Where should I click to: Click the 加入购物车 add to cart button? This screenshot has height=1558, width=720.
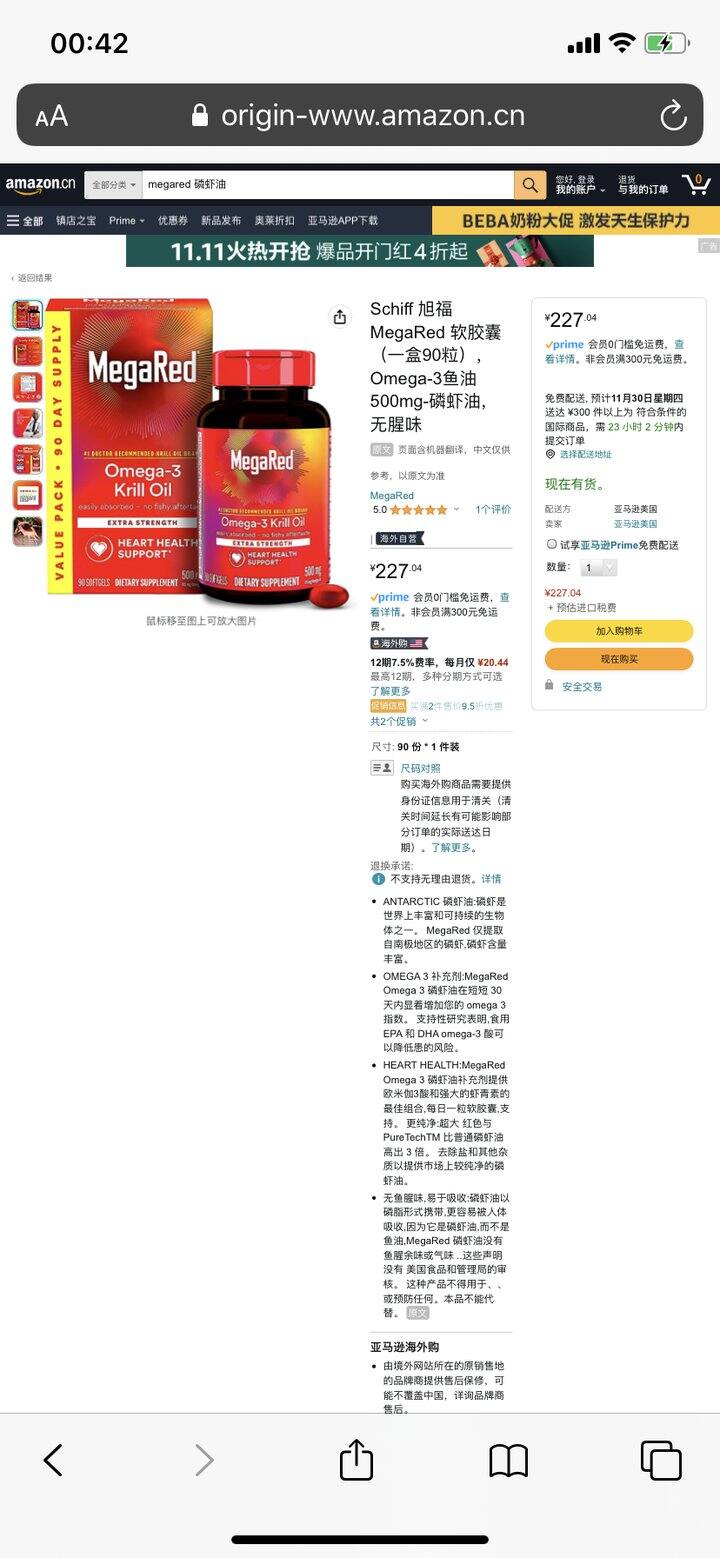click(619, 631)
